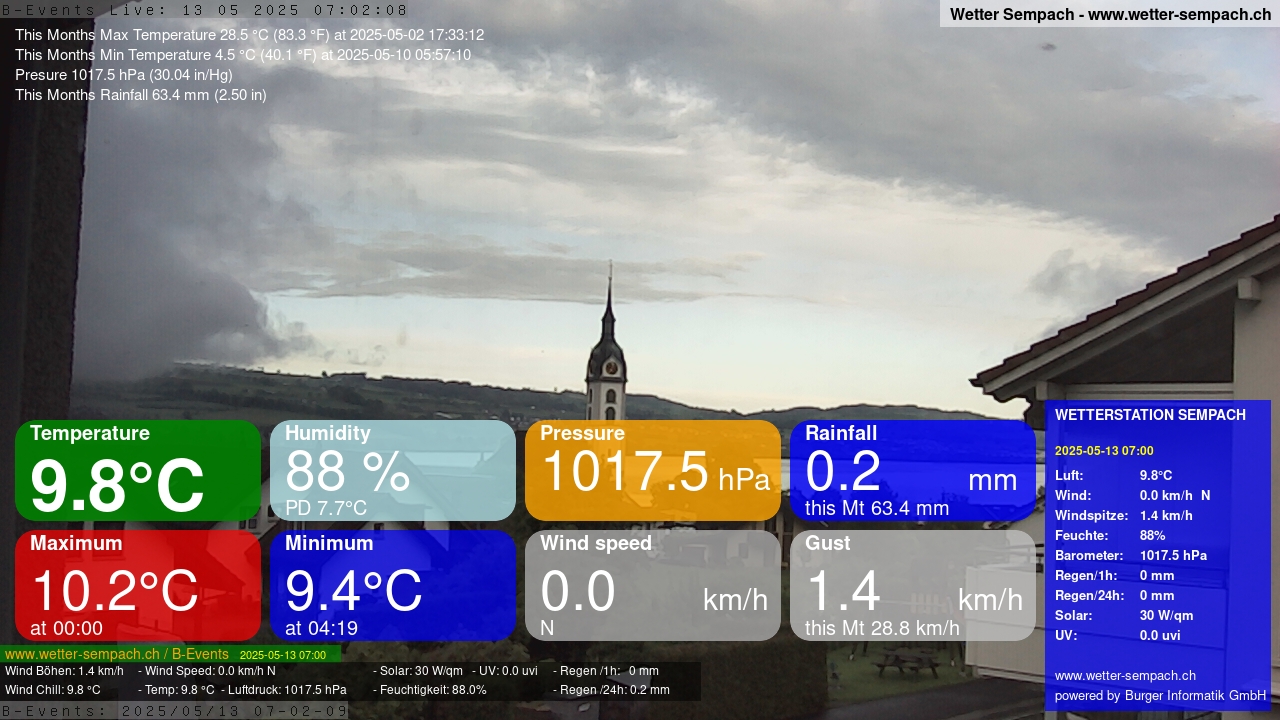Click the 'This Months Max Temperature 28.5 °C' line
This screenshot has width=1280, height=720.
[249, 35]
